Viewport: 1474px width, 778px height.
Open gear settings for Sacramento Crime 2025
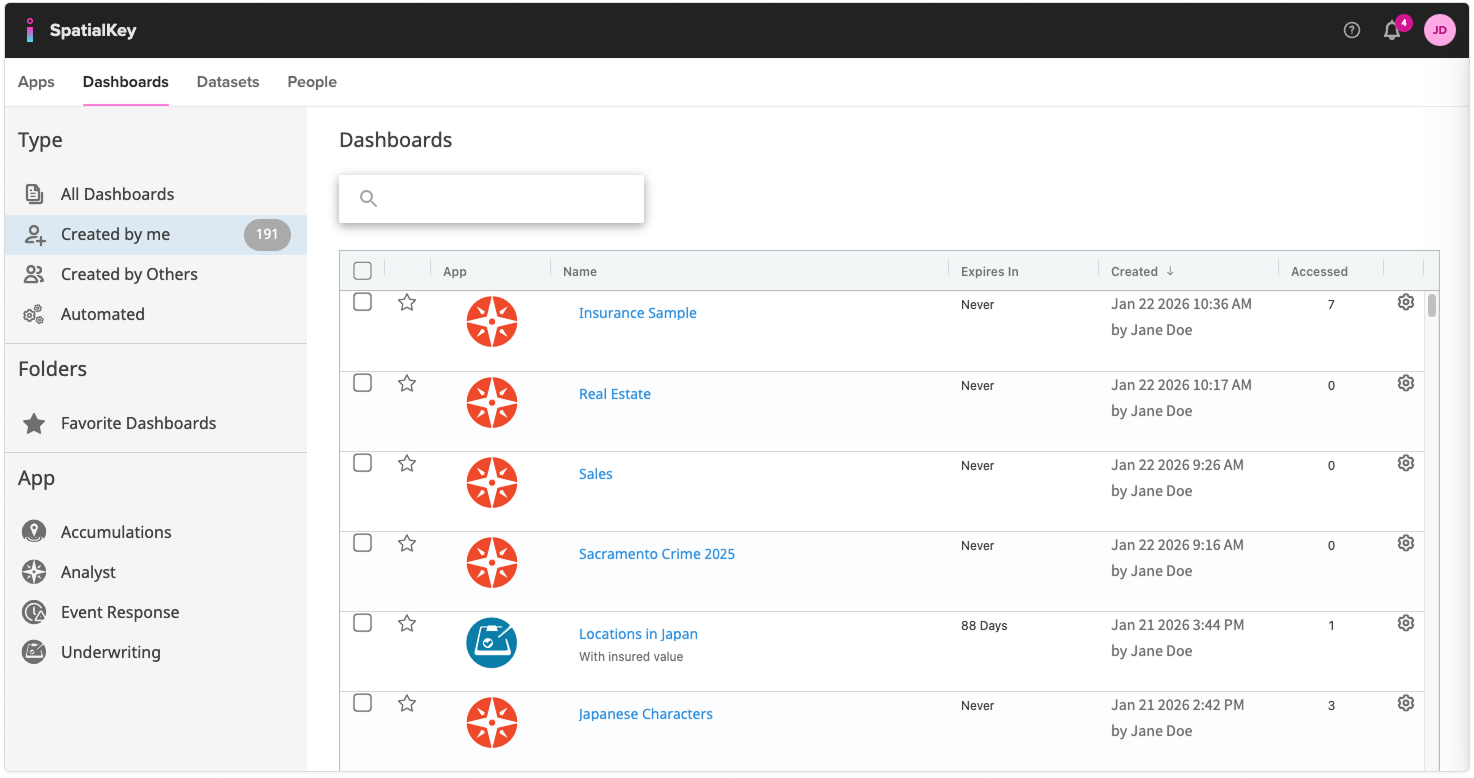coord(1405,543)
